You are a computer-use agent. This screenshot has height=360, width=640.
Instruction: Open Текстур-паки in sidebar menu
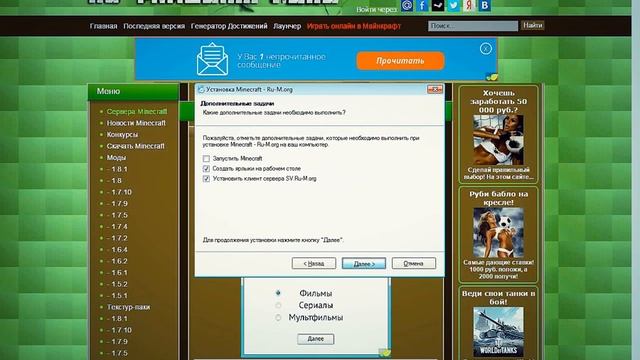tap(128, 307)
